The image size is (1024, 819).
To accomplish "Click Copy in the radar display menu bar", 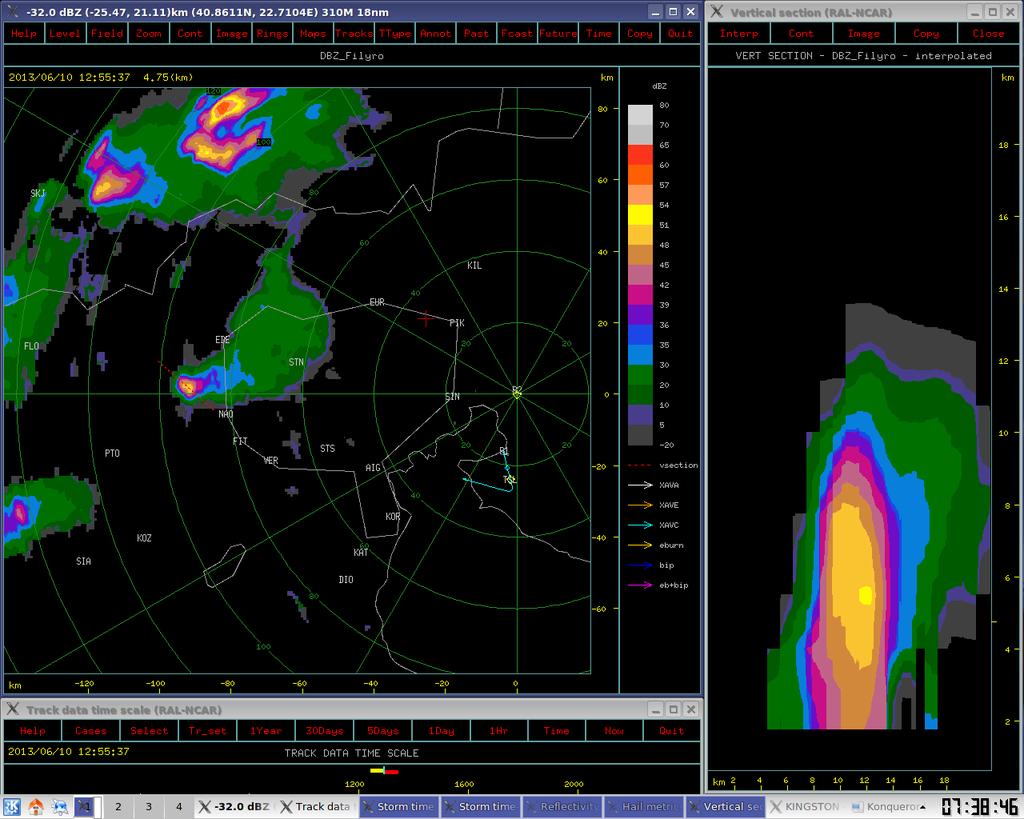I will pos(639,33).
